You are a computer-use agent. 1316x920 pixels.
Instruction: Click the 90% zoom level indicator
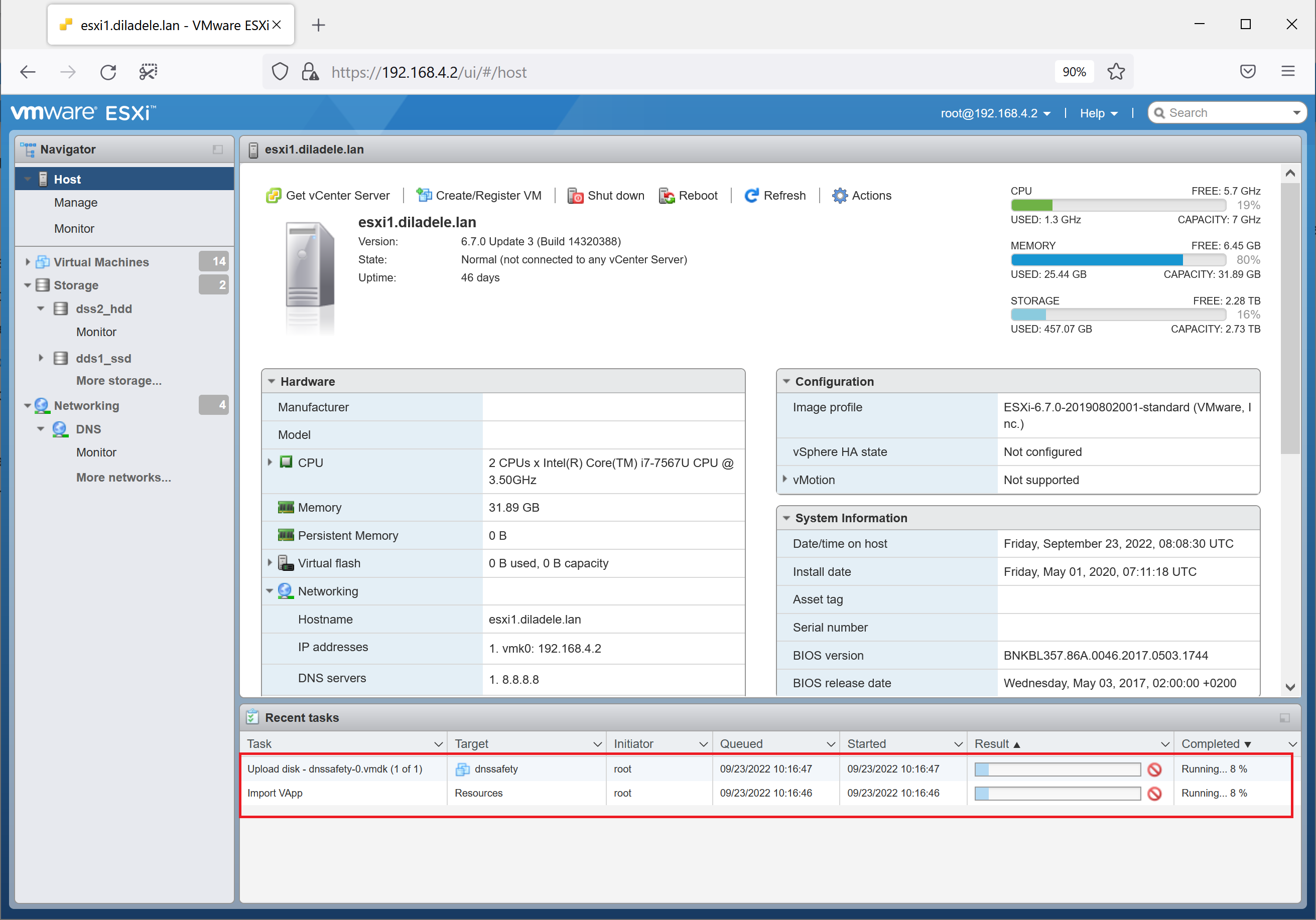pyautogui.click(x=1074, y=72)
